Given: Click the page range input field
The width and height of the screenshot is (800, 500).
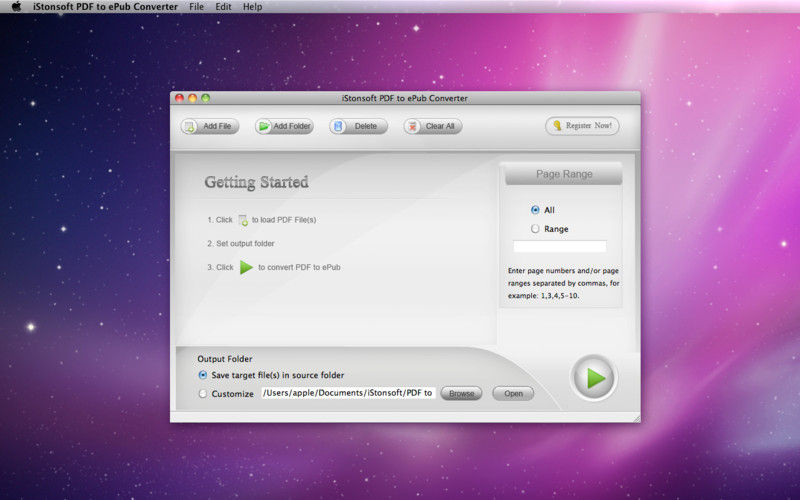Looking at the screenshot, I should coord(560,246).
